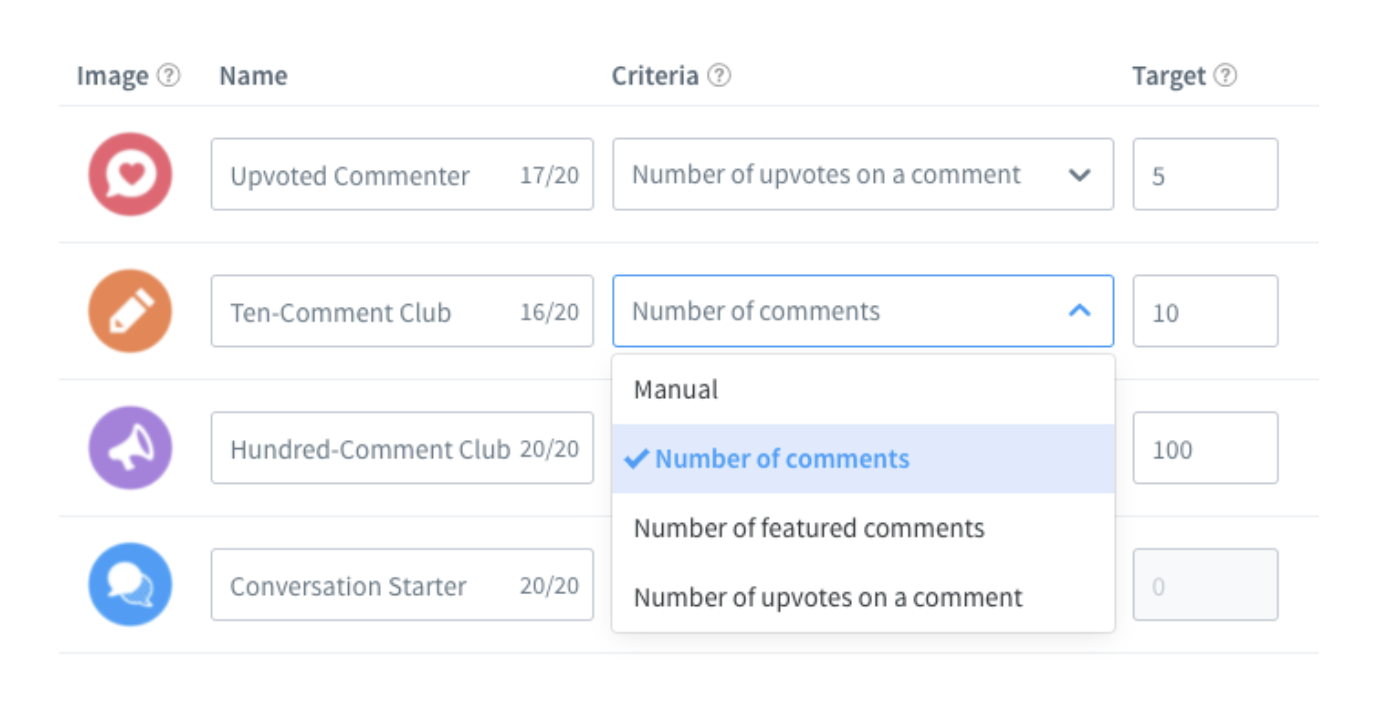Click the Ten-Comment Club name field

click(370, 311)
